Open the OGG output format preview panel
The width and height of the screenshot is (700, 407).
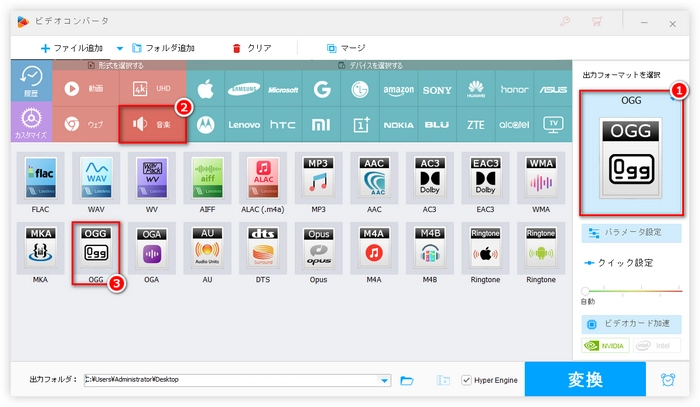631,153
